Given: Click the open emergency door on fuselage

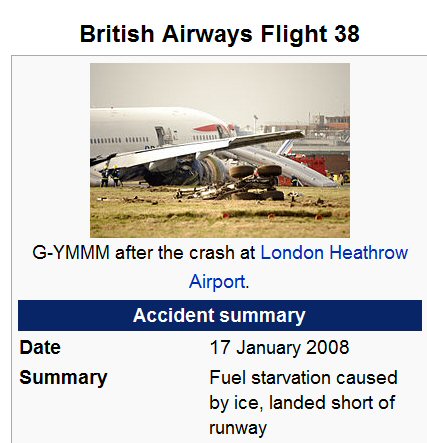Looking at the screenshot, I should click(x=162, y=136).
